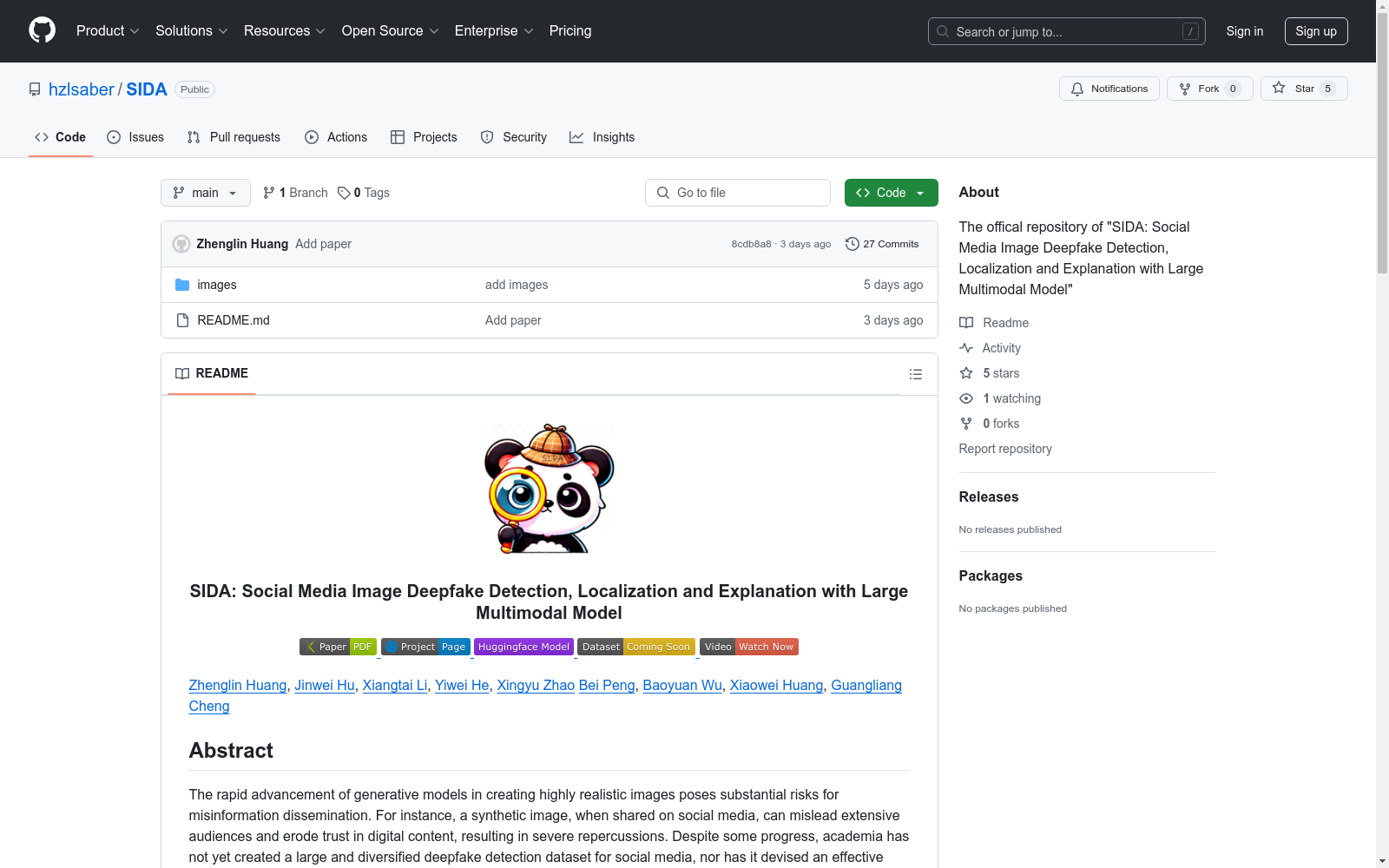Open the README.md file
1389x868 pixels.
click(x=234, y=320)
